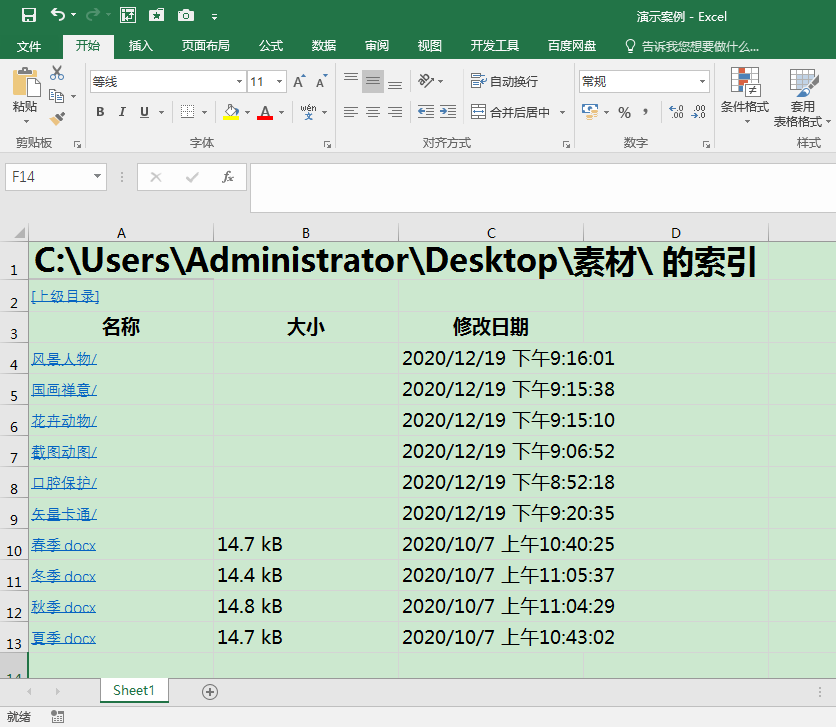Expand the font color dropdown arrow
Viewport: 836px width, 727px height.
pyautogui.click(x=281, y=112)
